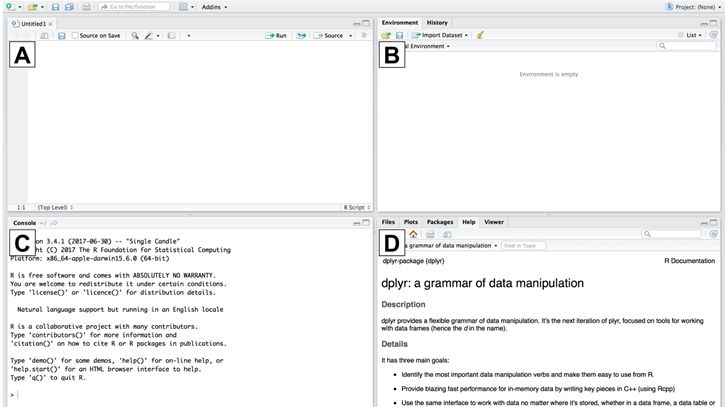The height and width of the screenshot is (407, 725).
Task: Select the Console tab
Action: [x=25, y=223]
